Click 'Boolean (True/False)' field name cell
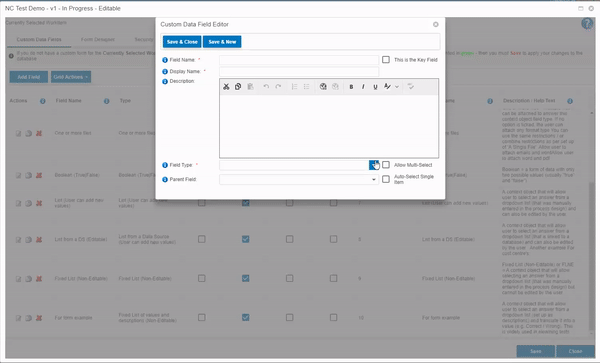Image resolution: width=600 pixels, height=363 pixels. [x=77, y=175]
